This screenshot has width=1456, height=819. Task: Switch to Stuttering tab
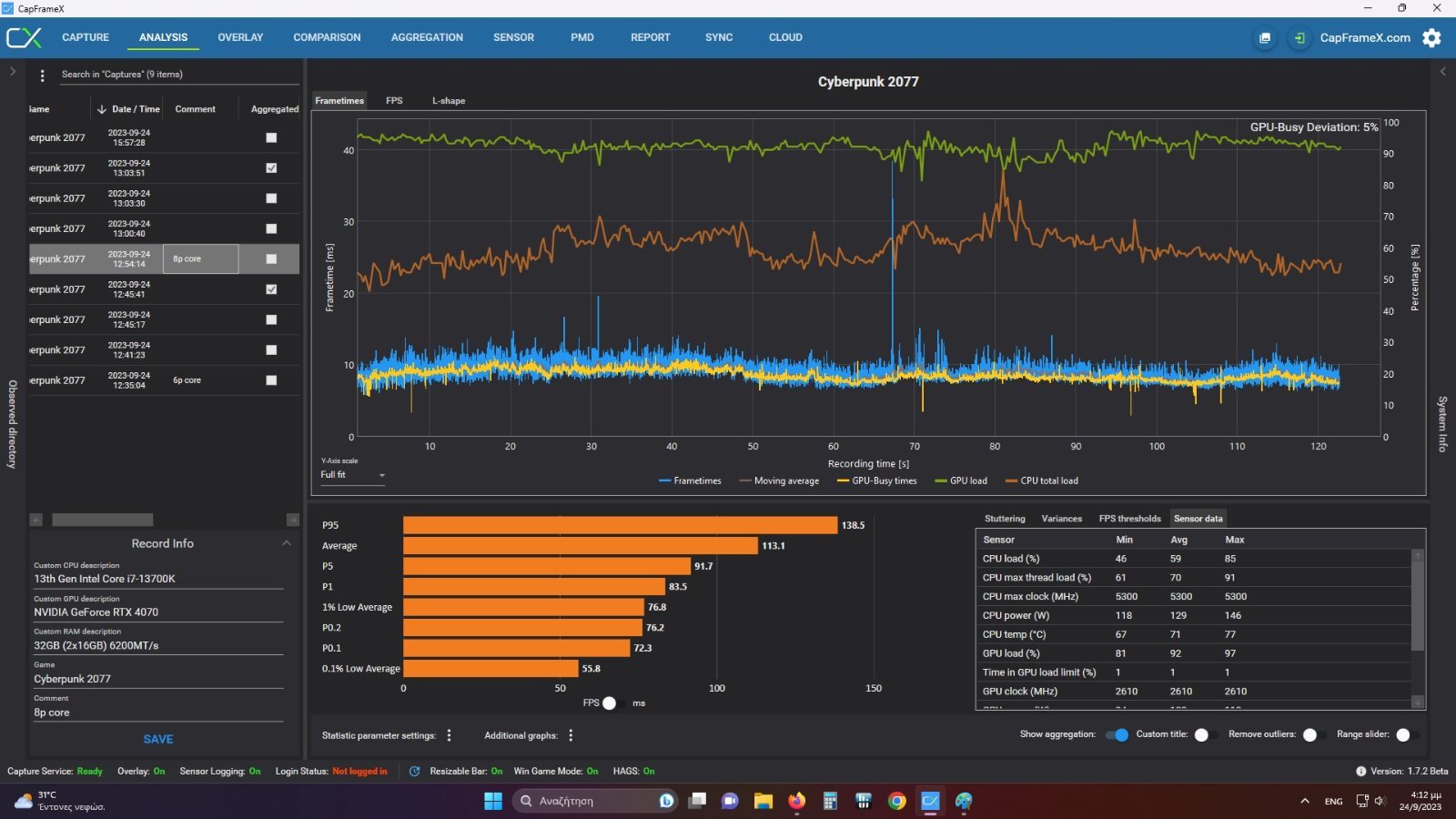click(1005, 519)
